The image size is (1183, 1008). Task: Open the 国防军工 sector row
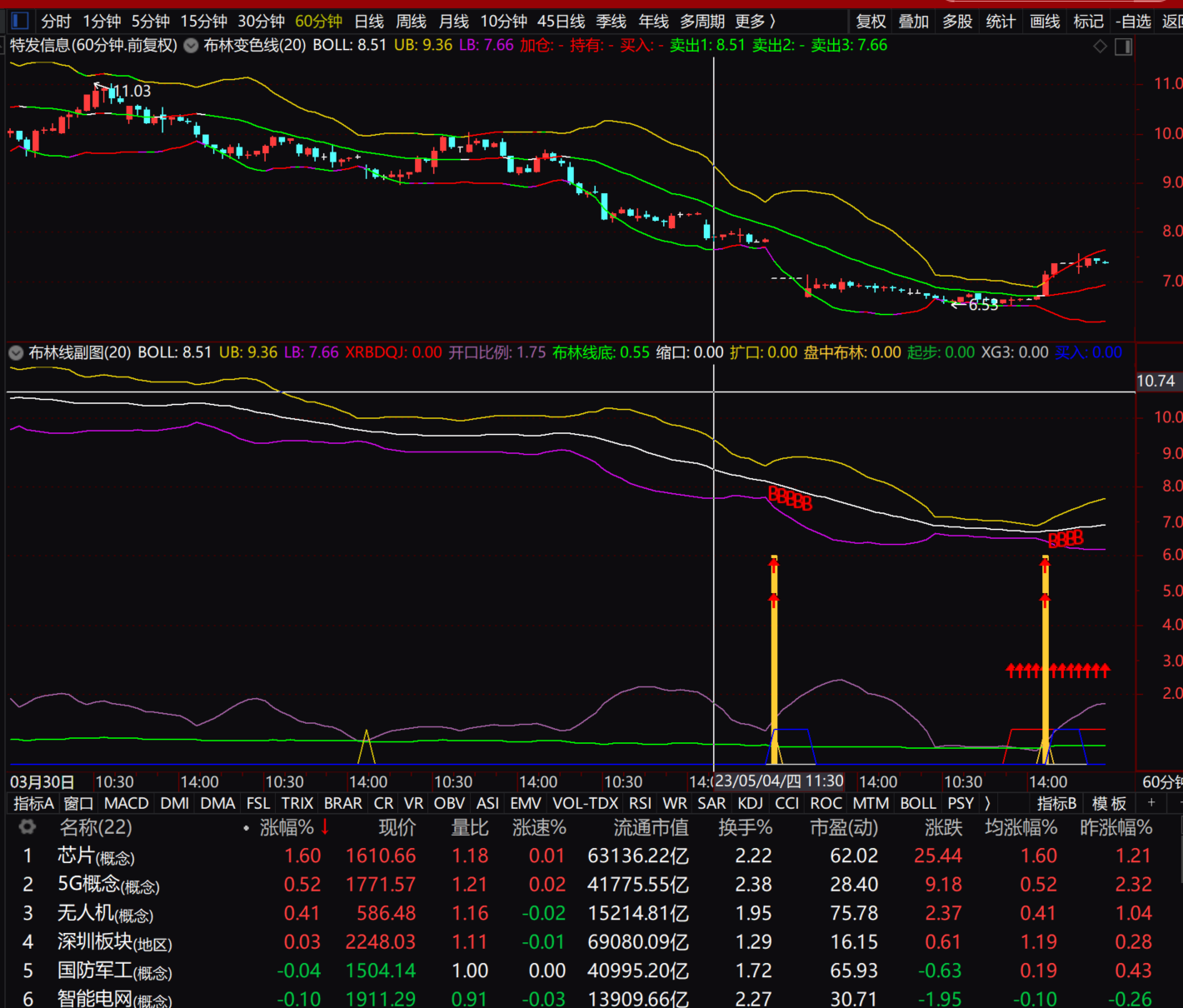coord(591,971)
